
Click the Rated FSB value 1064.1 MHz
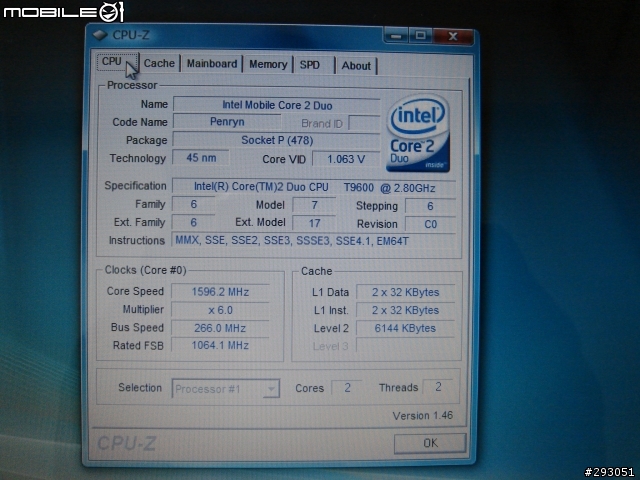tap(220, 345)
